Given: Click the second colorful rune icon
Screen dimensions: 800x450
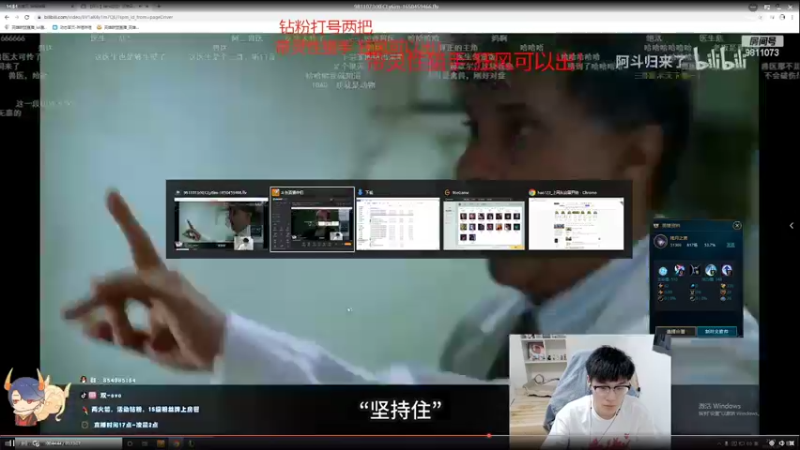Looking at the screenshot, I should (679, 270).
